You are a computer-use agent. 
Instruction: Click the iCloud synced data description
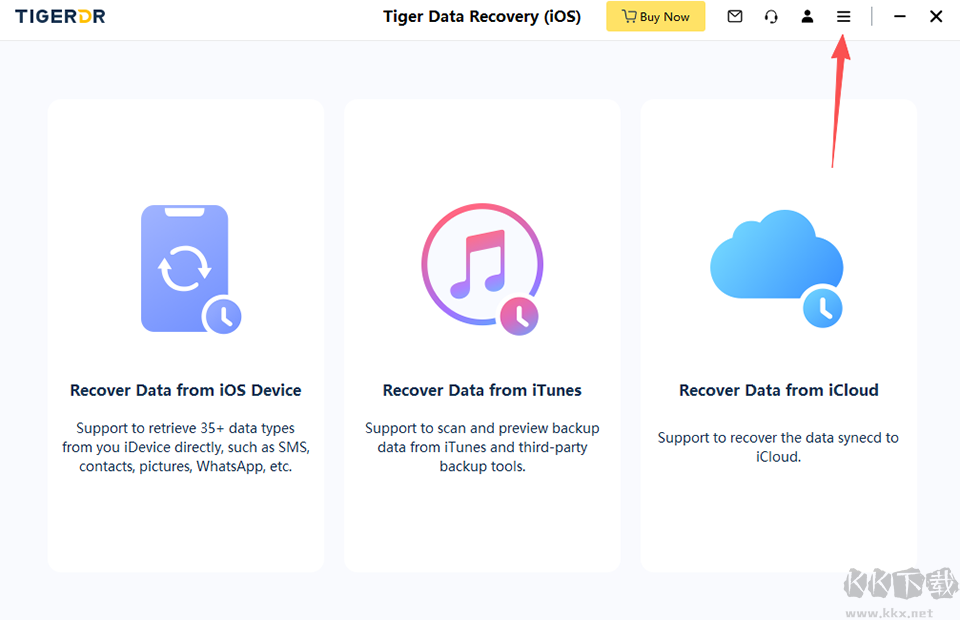[778, 447]
